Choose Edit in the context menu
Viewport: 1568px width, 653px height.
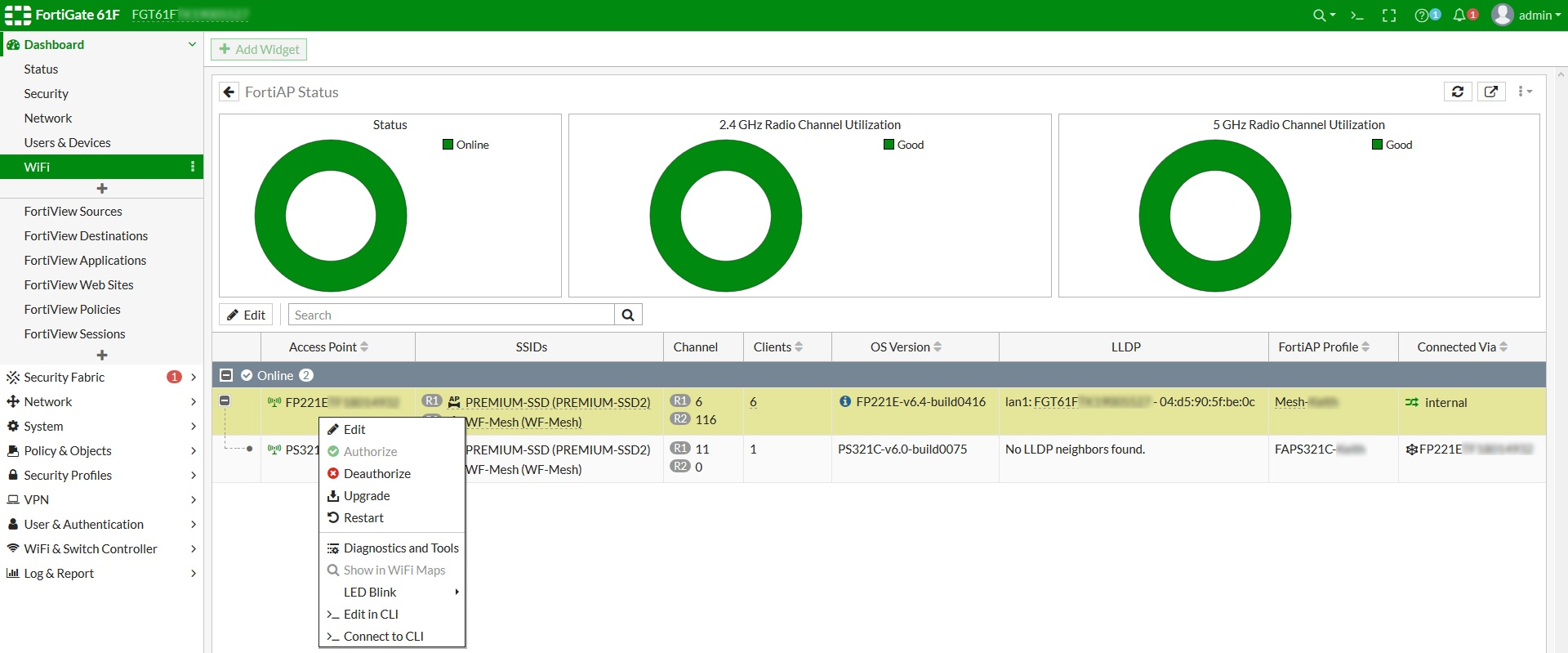[392, 429]
